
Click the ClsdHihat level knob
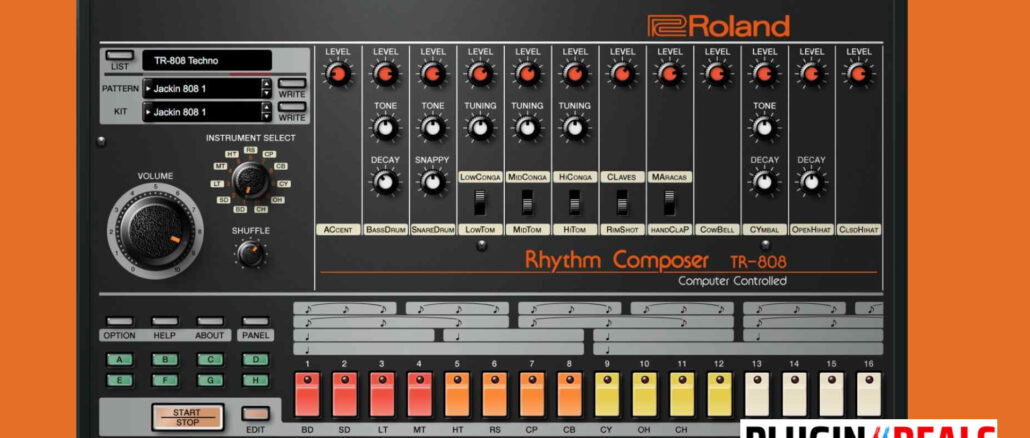click(859, 74)
